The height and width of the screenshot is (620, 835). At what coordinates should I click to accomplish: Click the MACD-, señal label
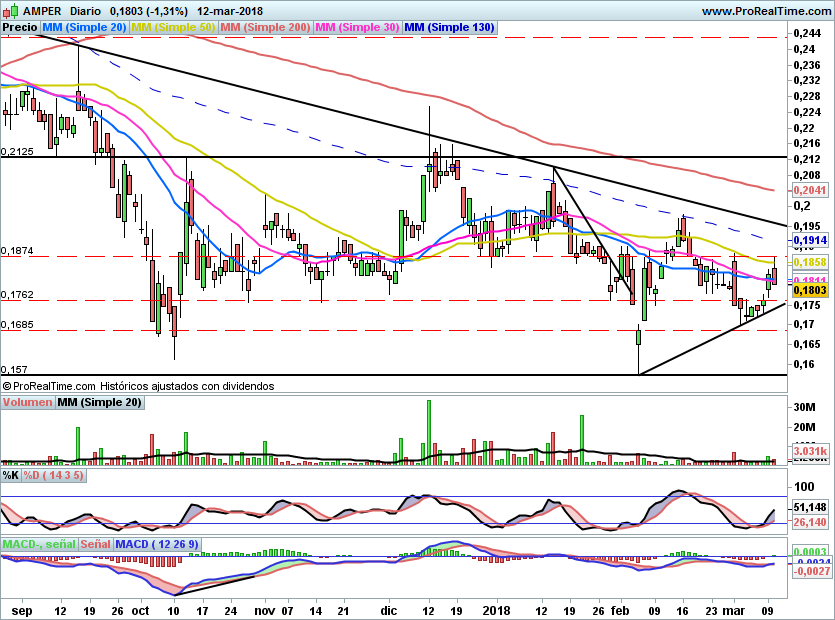point(39,544)
